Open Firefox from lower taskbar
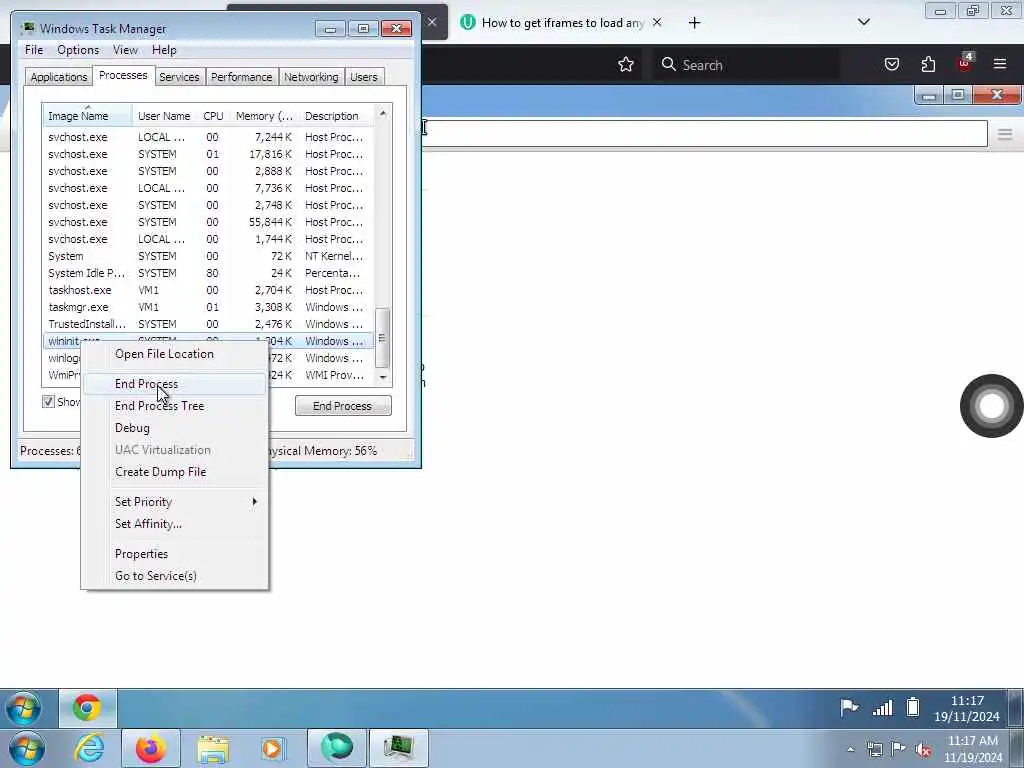Screen dimensions: 1024x768 pyautogui.click(x=150, y=748)
